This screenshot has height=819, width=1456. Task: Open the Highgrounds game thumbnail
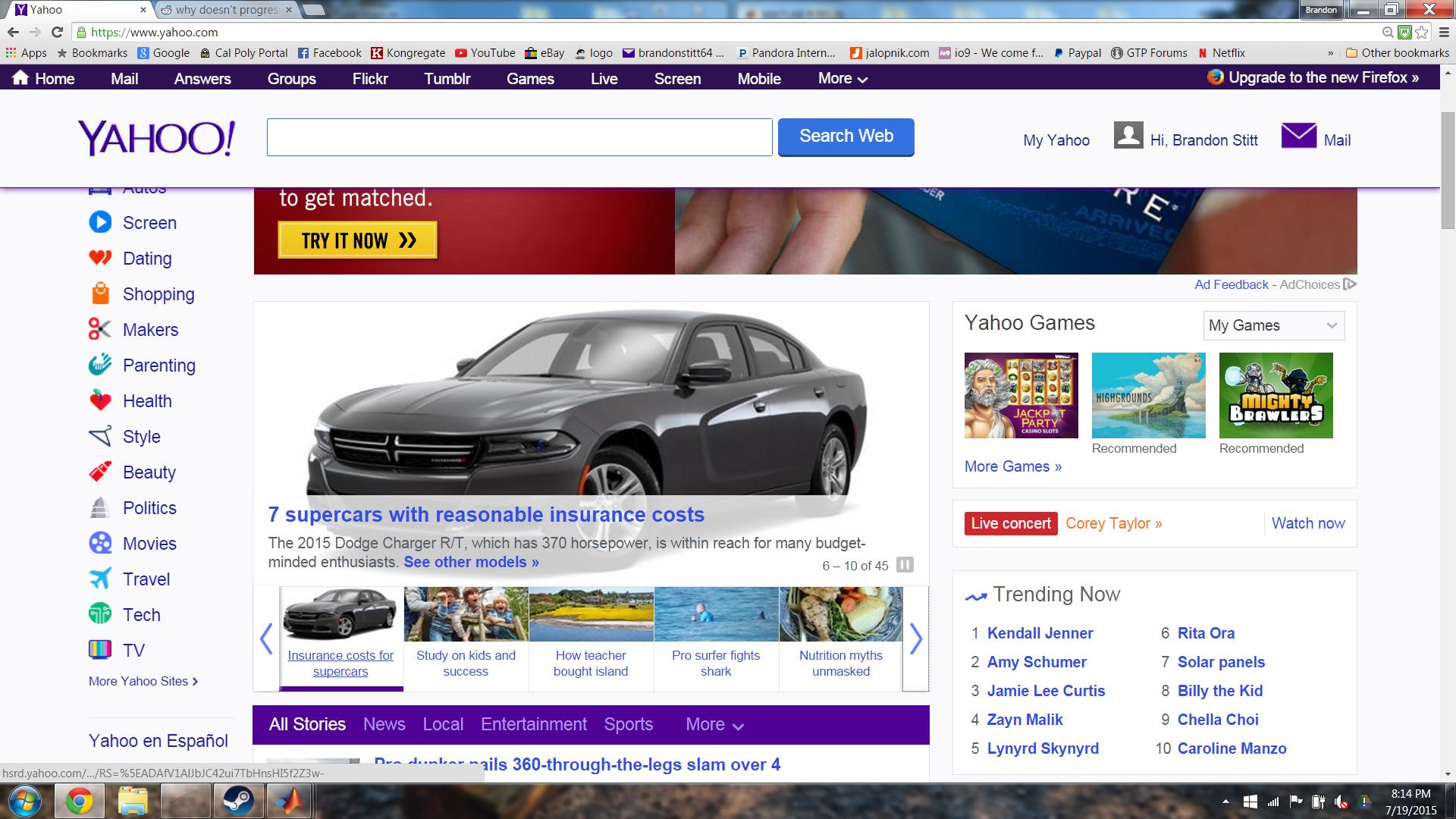click(x=1148, y=395)
